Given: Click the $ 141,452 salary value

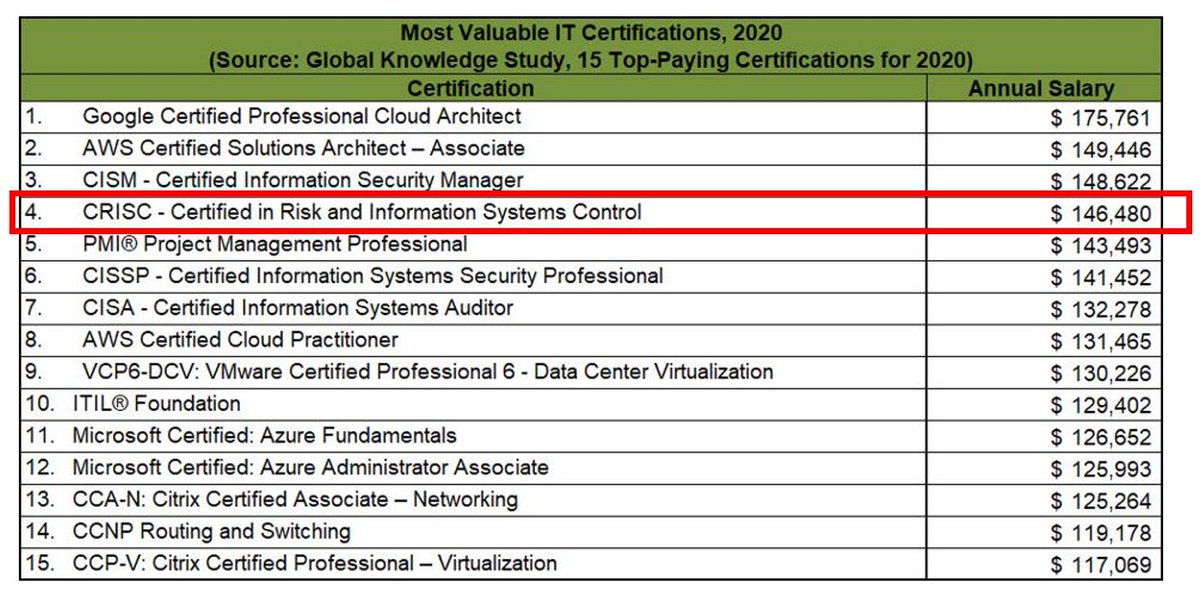Looking at the screenshot, I should (x=1101, y=278).
